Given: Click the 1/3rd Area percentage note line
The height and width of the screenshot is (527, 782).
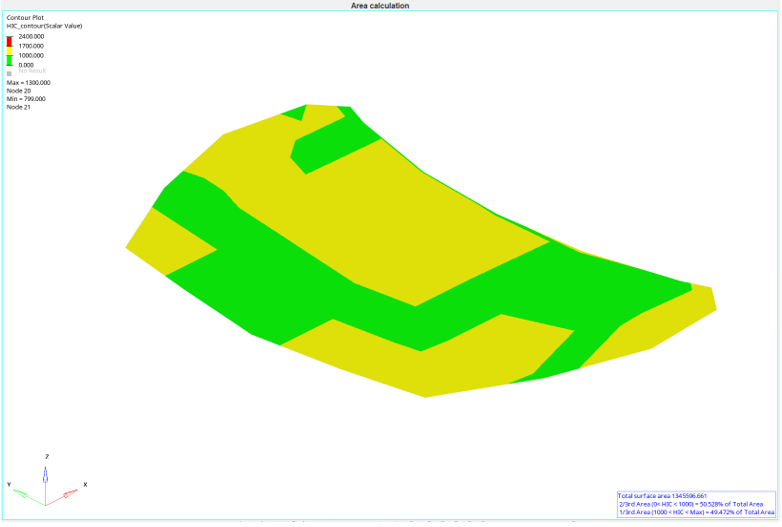Looking at the screenshot, I should pyautogui.click(x=696, y=512).
